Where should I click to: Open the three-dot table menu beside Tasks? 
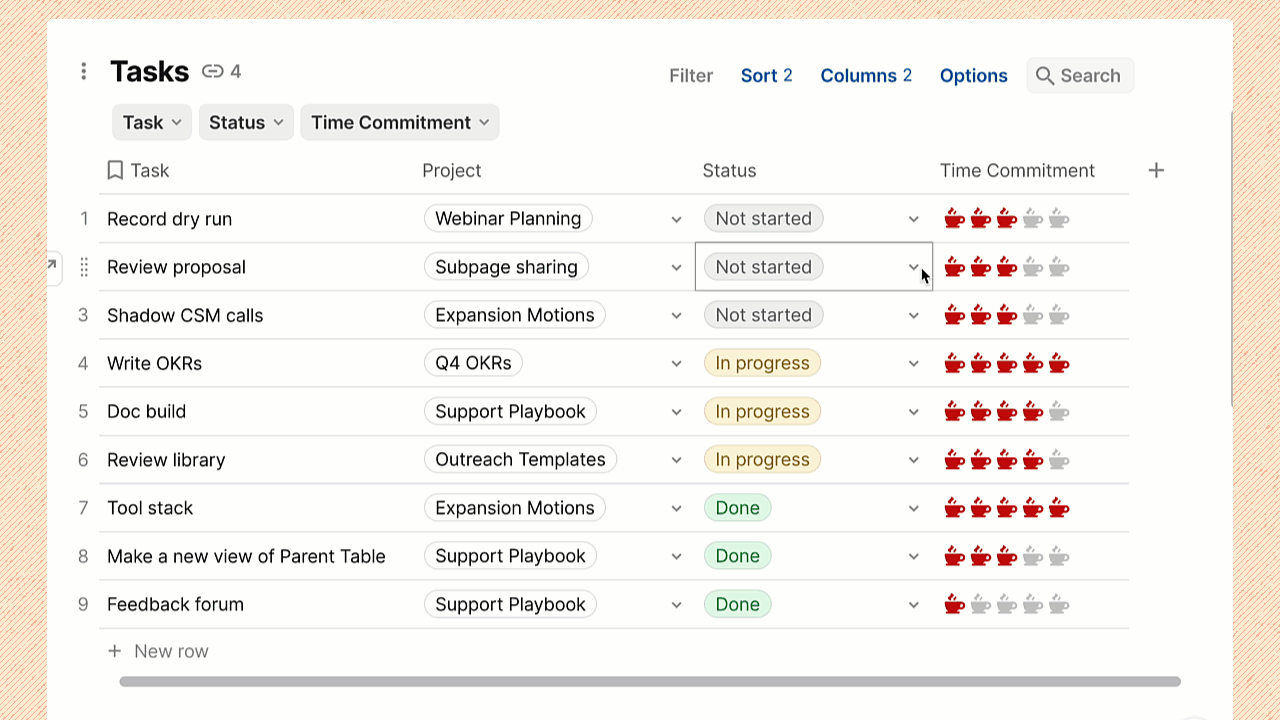(84, 71)
